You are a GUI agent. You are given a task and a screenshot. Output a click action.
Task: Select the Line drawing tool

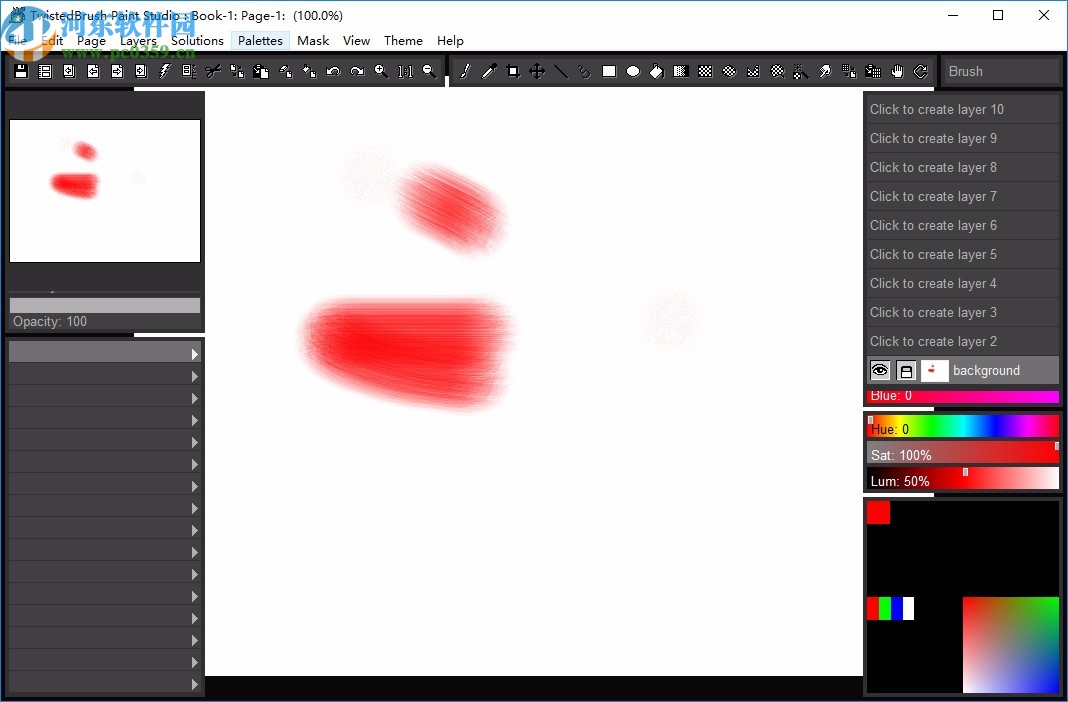click(561, 71)
